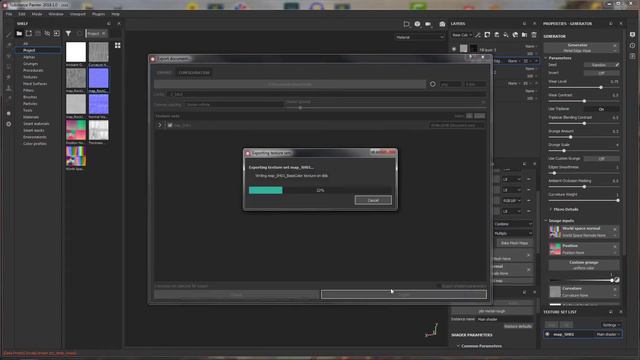
Task: Click the add mask icon in Layers
Action: pos(487,35)
